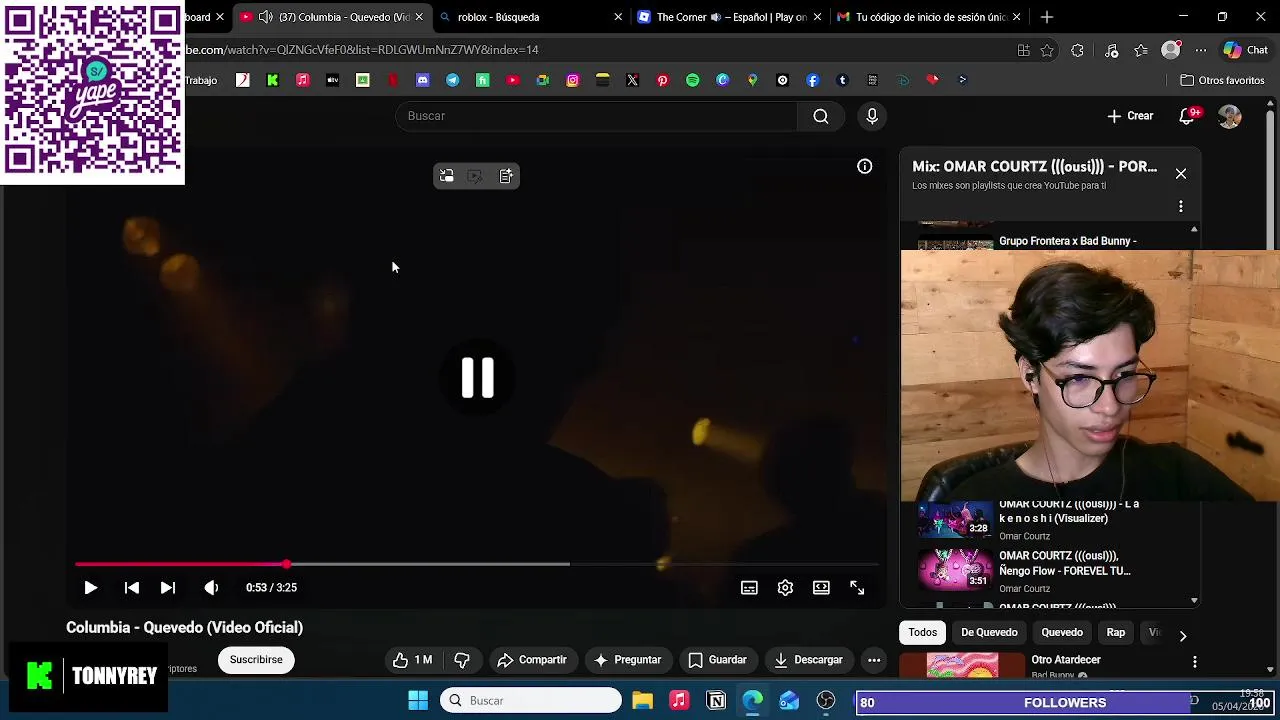This screenshot has height=720, width=1280.
Task: Select the Rap filter chip
Action: click(x=1116, y=632)
